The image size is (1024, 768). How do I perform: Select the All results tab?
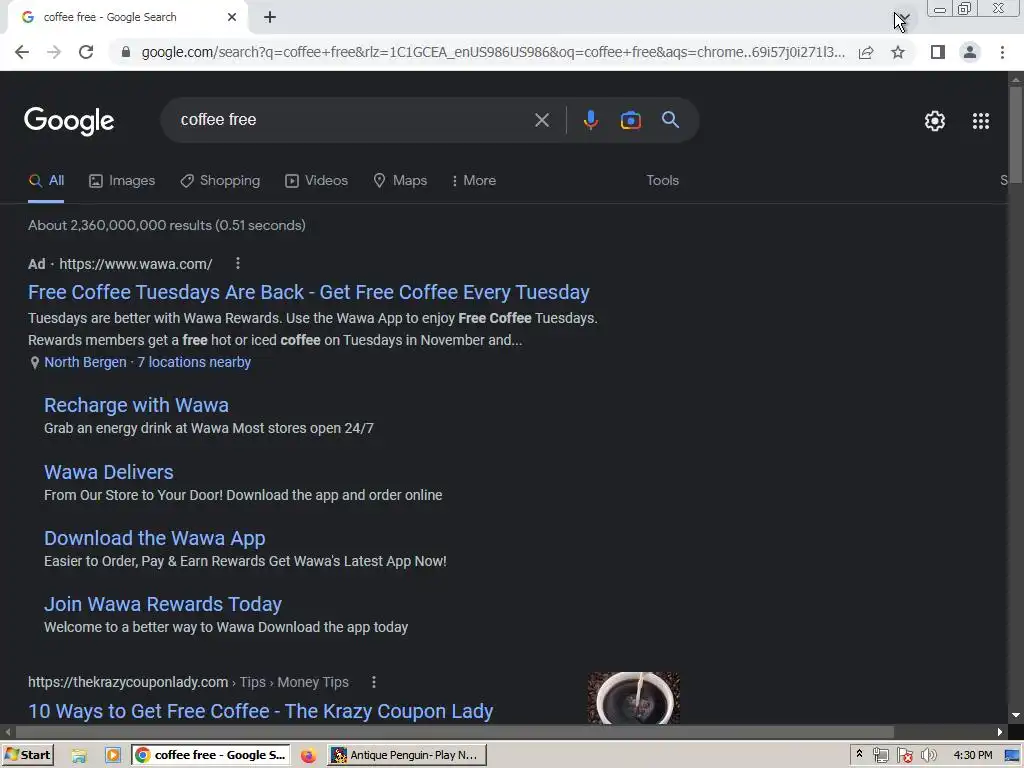tap(46, 181)
